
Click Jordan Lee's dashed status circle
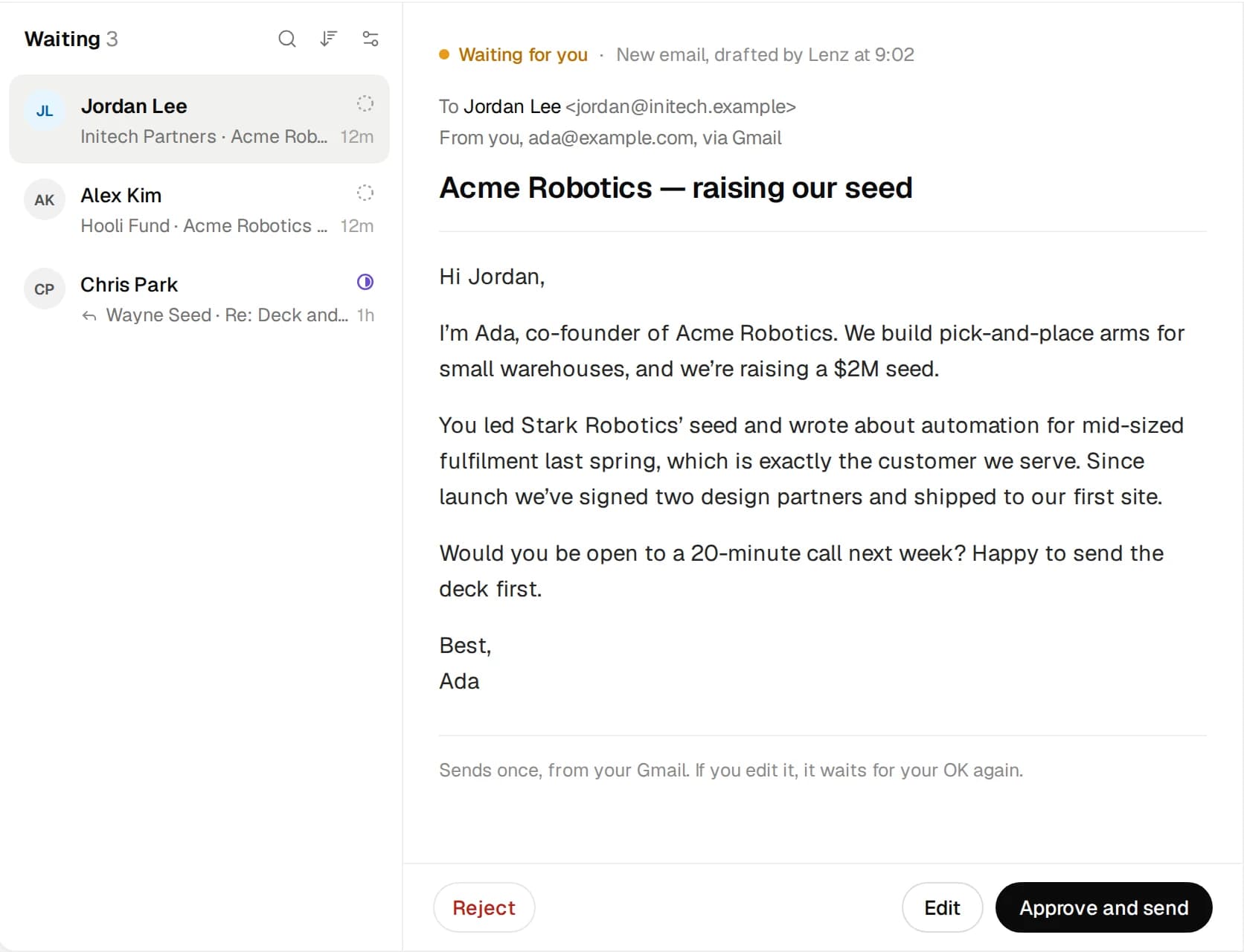[x=365, y=103]
